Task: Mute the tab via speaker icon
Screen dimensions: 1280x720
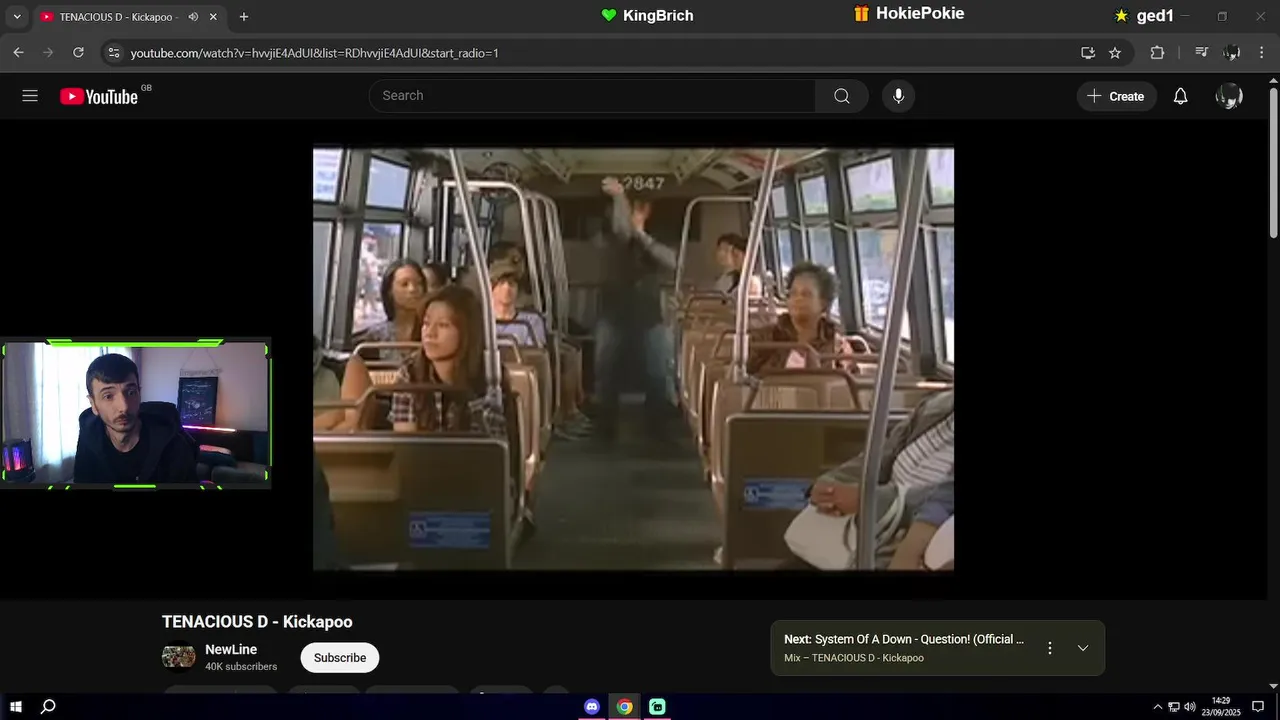Action: tap(193, 17)
